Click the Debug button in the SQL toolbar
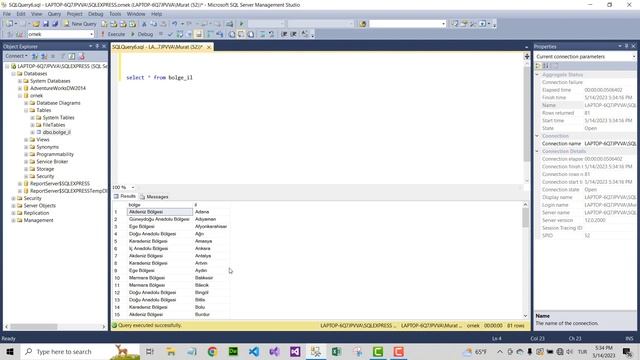640x360 pixels. point(142,34)
